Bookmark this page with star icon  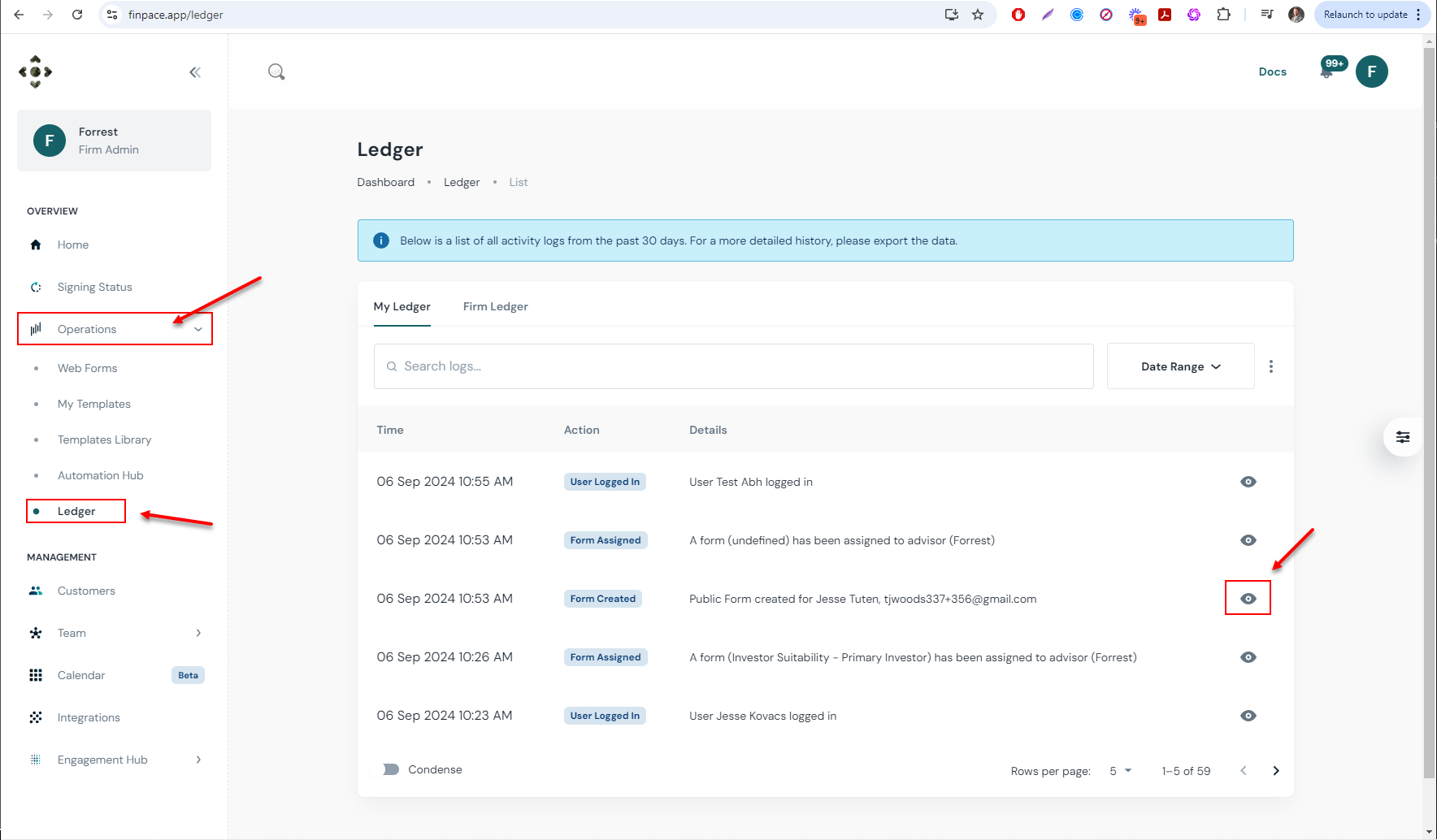pos(978,15)
